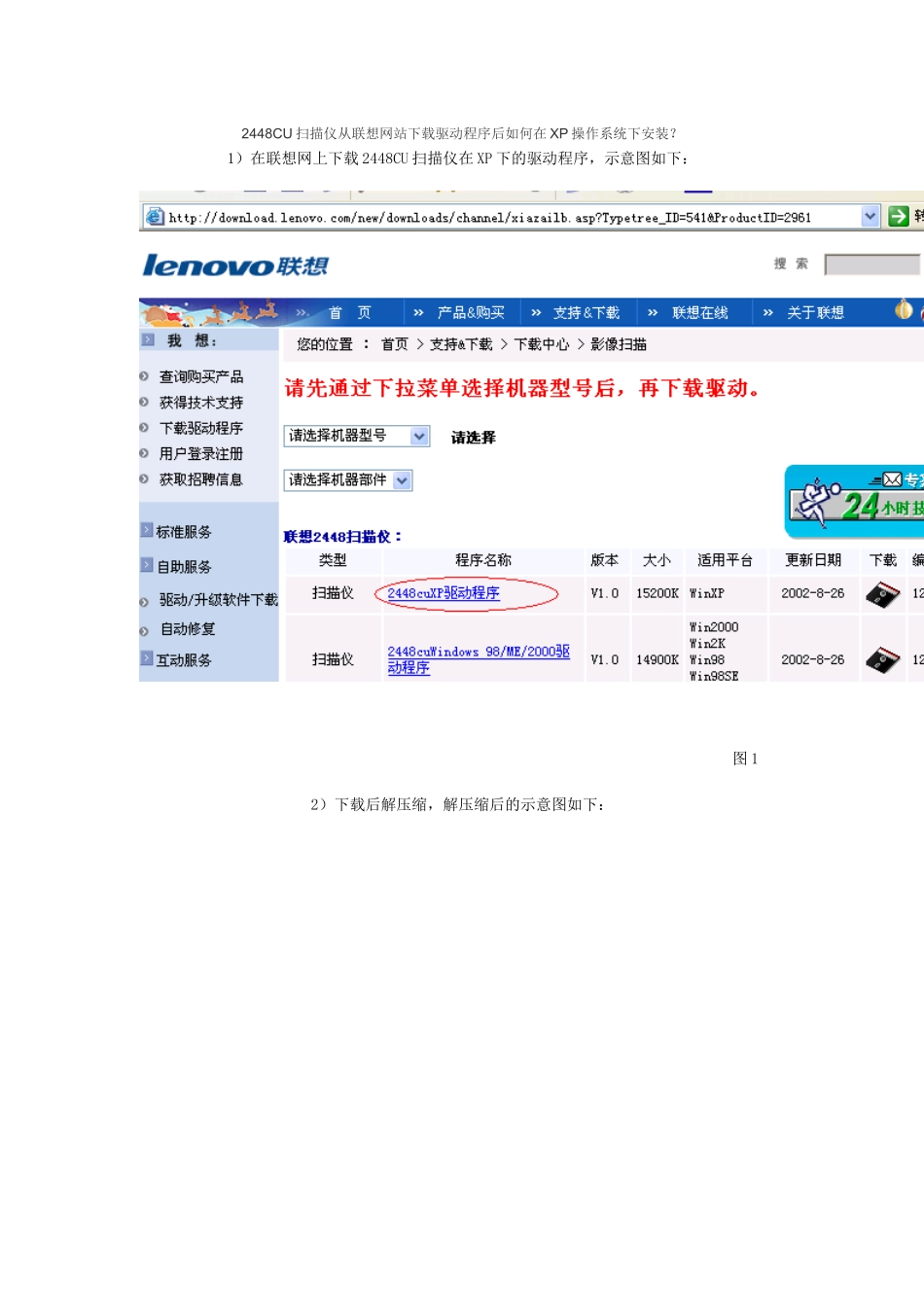Screen dimensions: 924x1307
Task: Open 请选择机器部件 dropdown
Action: tap(348, 479)
